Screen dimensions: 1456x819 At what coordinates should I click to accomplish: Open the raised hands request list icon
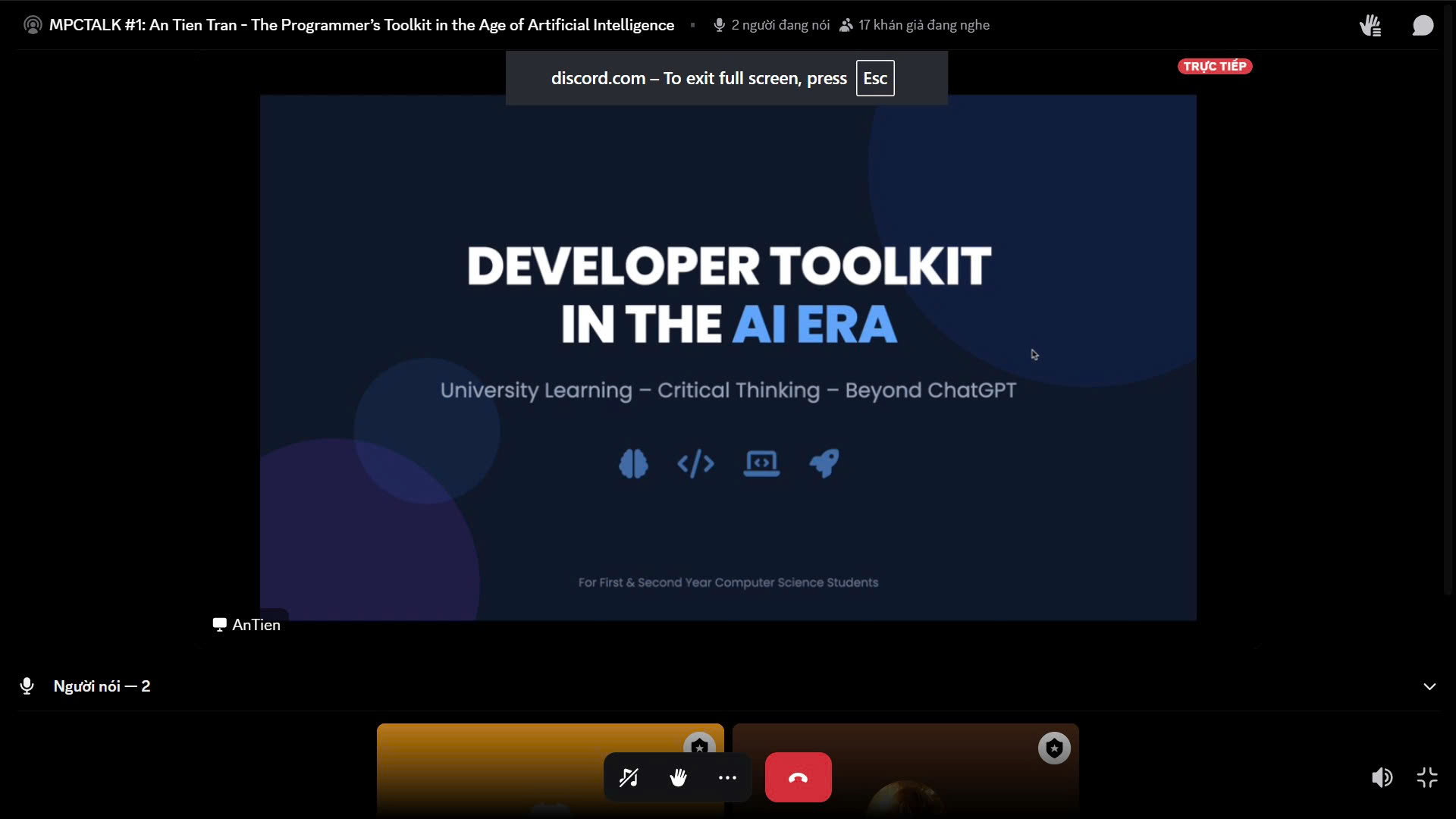tap(1370, 25)
